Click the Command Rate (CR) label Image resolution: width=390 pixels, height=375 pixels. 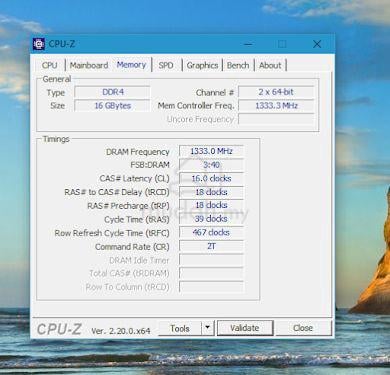click(132, 247)
